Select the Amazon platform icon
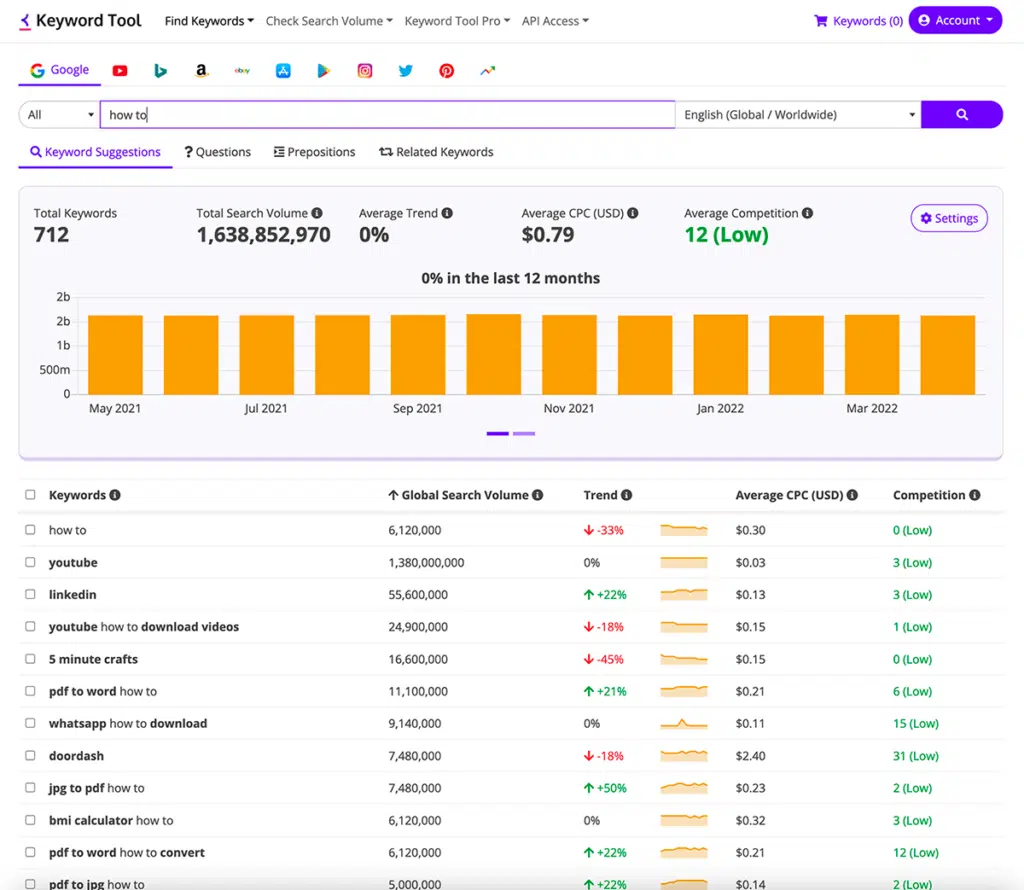This screenshot has height=890, width=1024. click(201, 70)
